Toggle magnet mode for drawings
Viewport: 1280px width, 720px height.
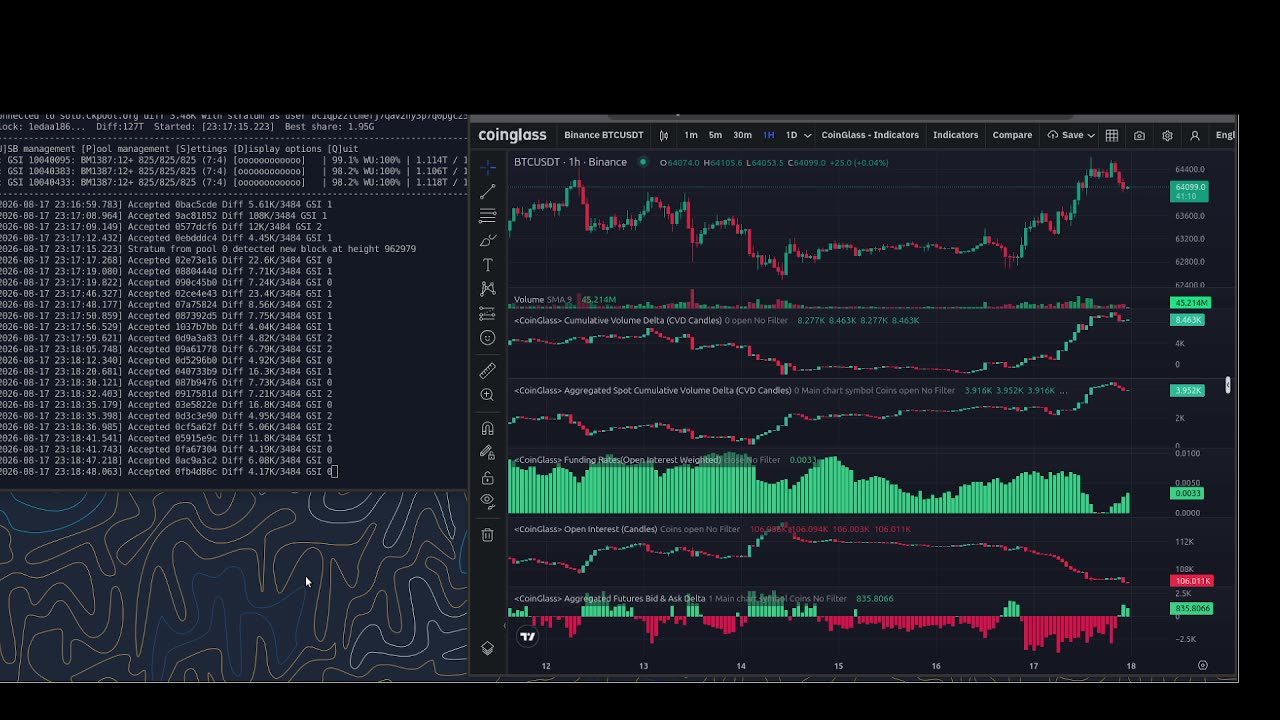488,428
